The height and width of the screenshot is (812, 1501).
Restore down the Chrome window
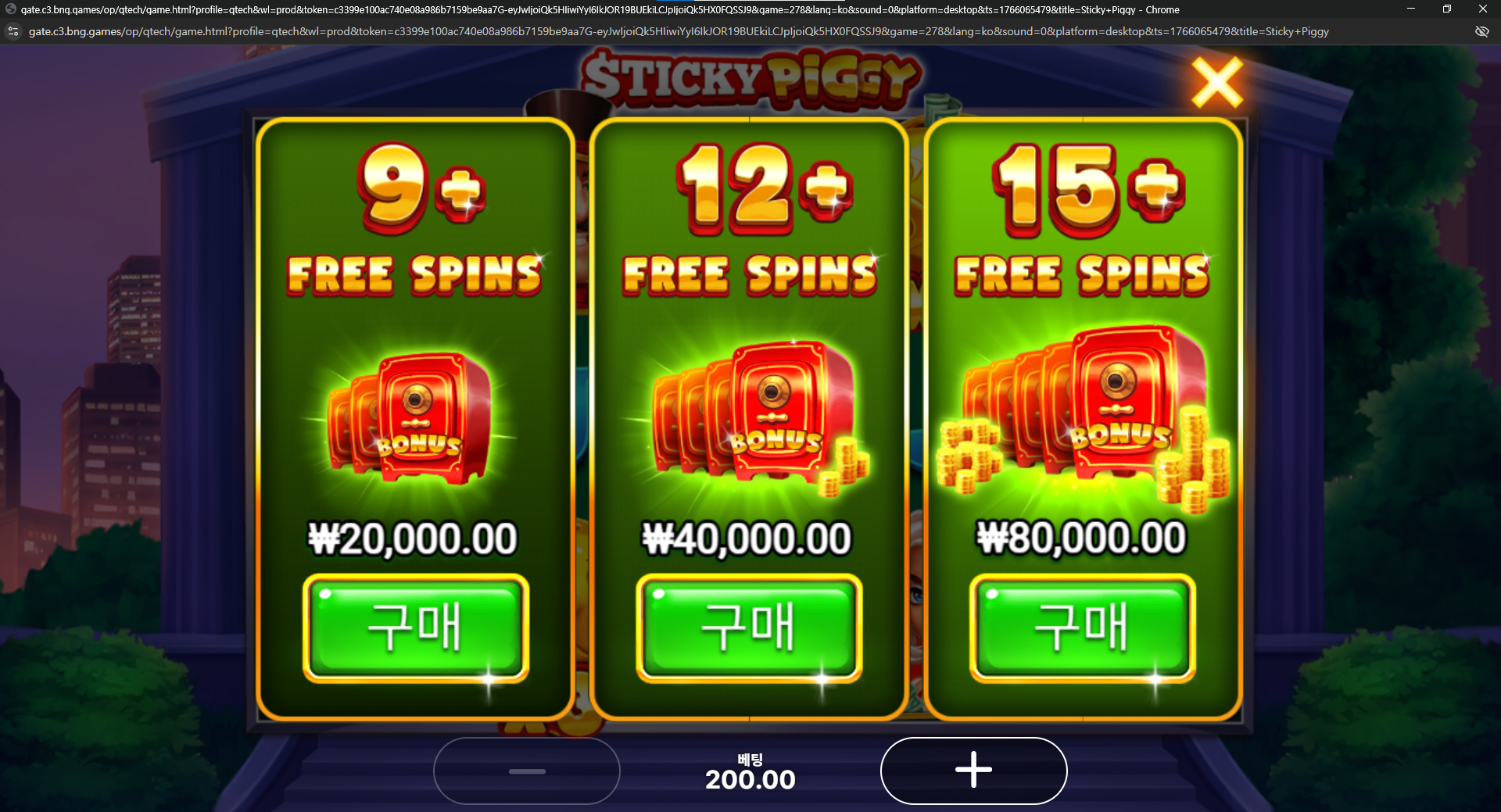click(x=1447, y=9)
